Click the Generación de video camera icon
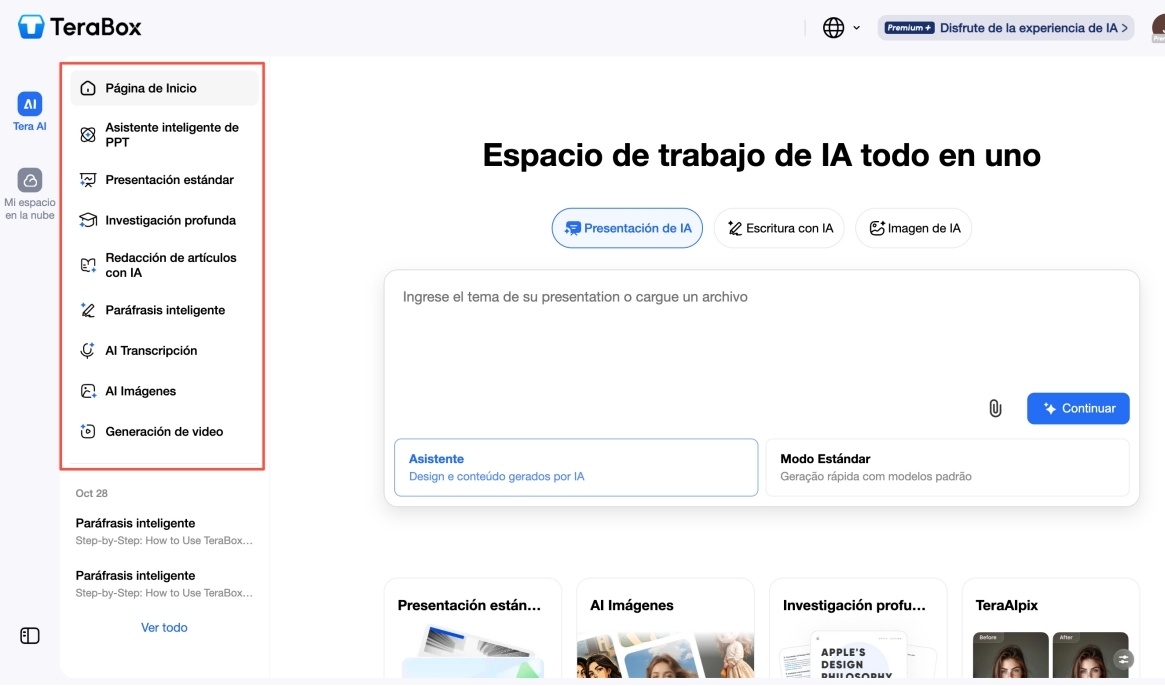 [x=88, y=431]
